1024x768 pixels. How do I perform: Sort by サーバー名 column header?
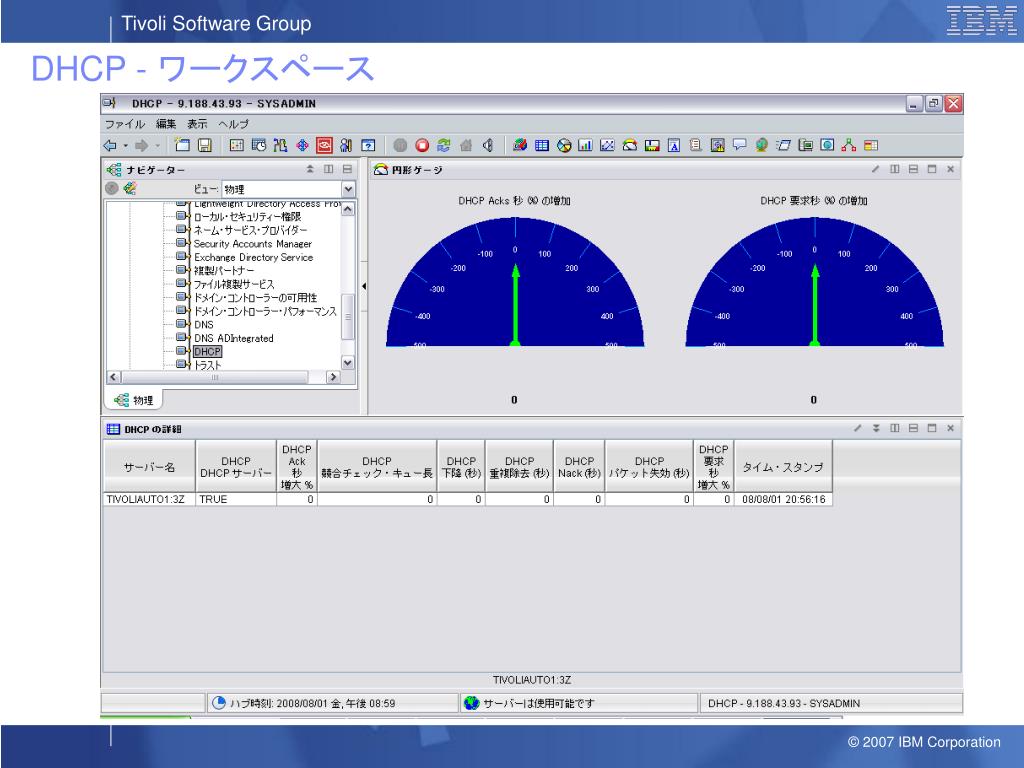pyautogui.click(x=150, y=467)
